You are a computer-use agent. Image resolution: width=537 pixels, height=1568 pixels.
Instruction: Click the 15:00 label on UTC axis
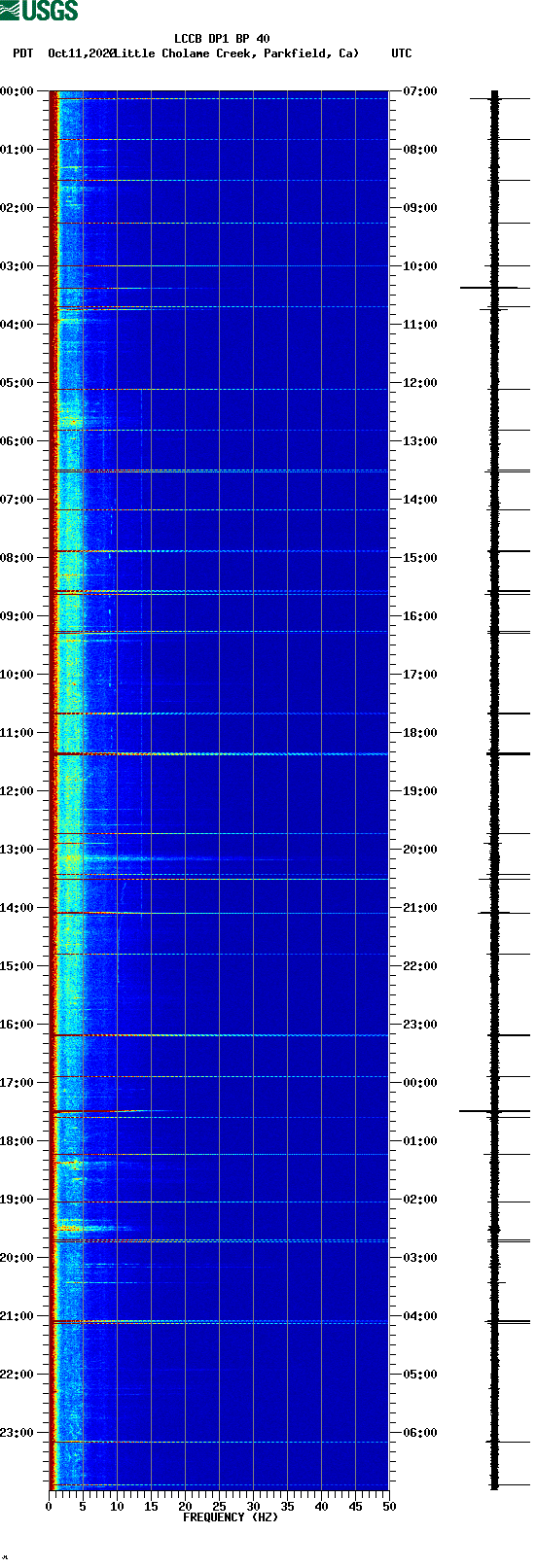(420, 558)
